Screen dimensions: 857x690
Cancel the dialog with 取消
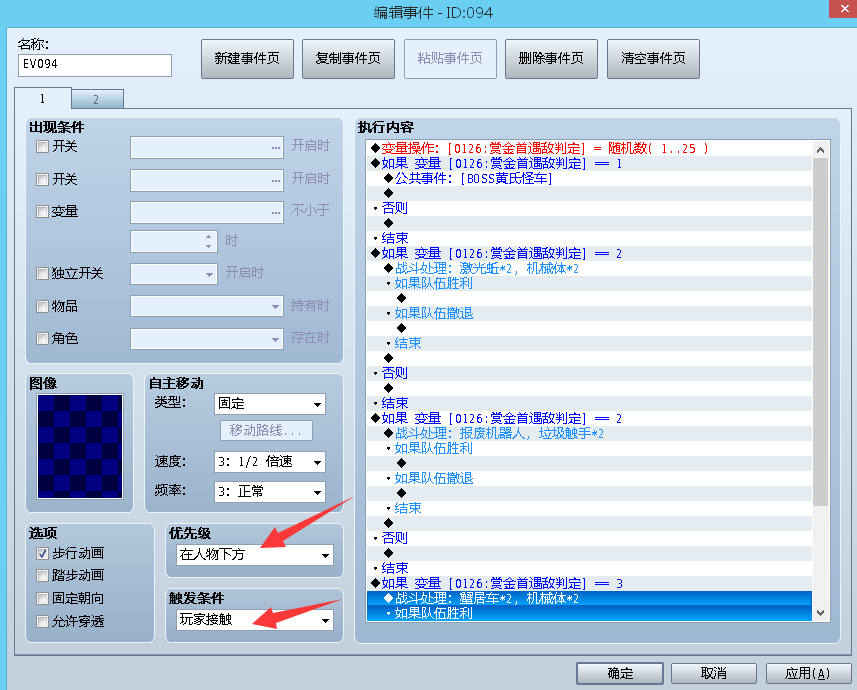713,673
